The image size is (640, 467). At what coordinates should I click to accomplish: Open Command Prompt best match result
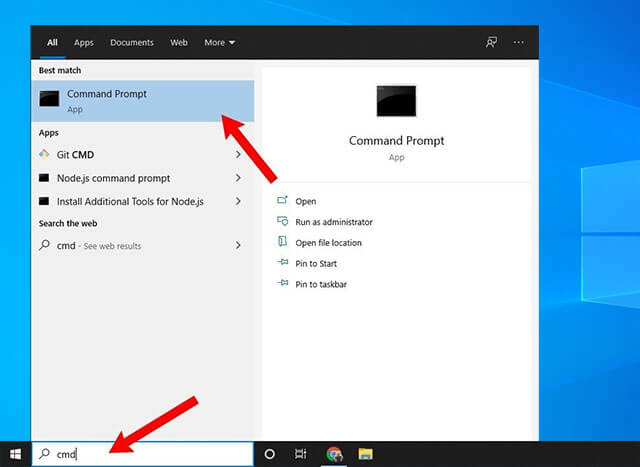pyautogui.click(x=142, y=101)
